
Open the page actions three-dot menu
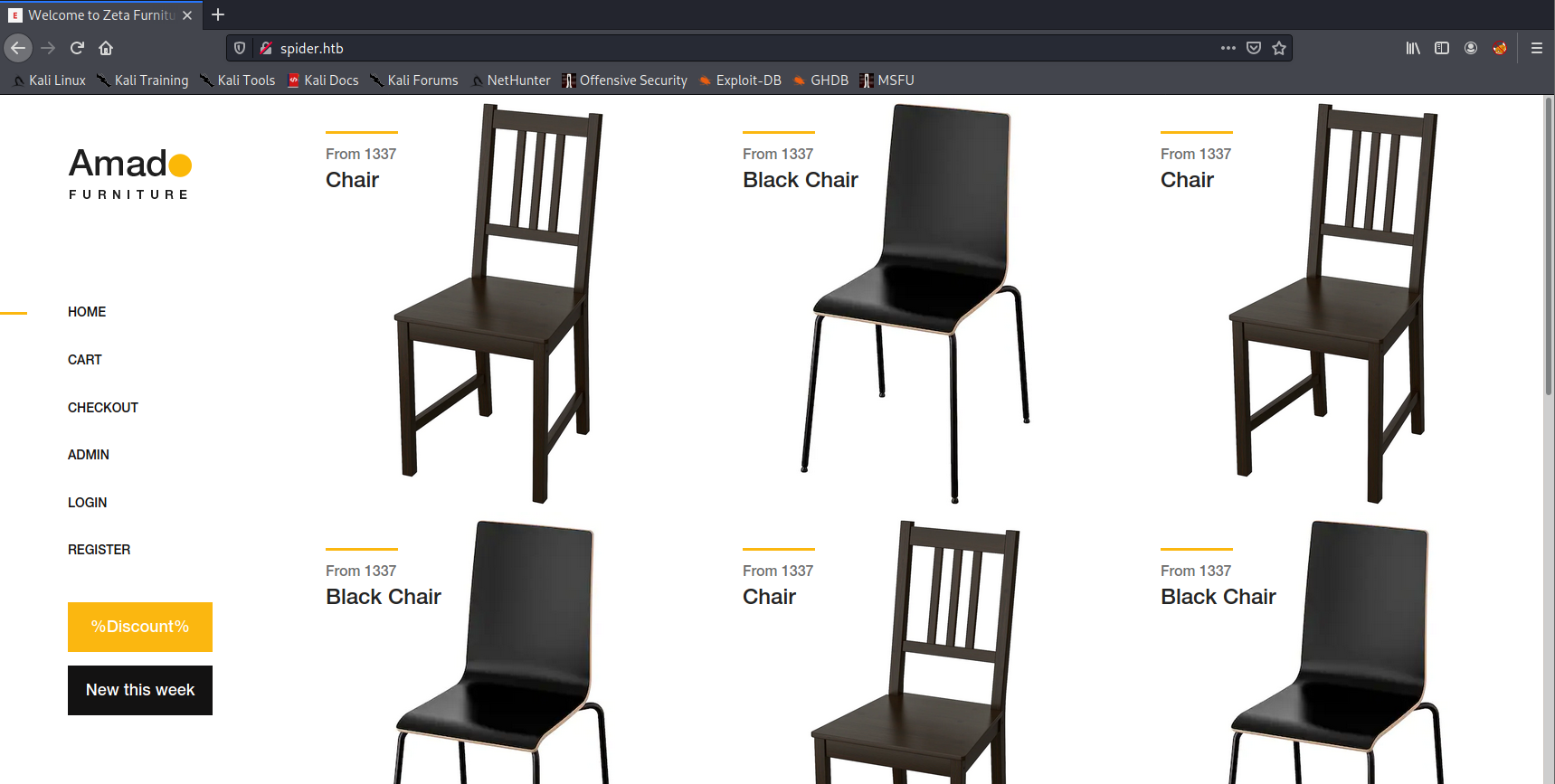click(x=1228, y=48)
